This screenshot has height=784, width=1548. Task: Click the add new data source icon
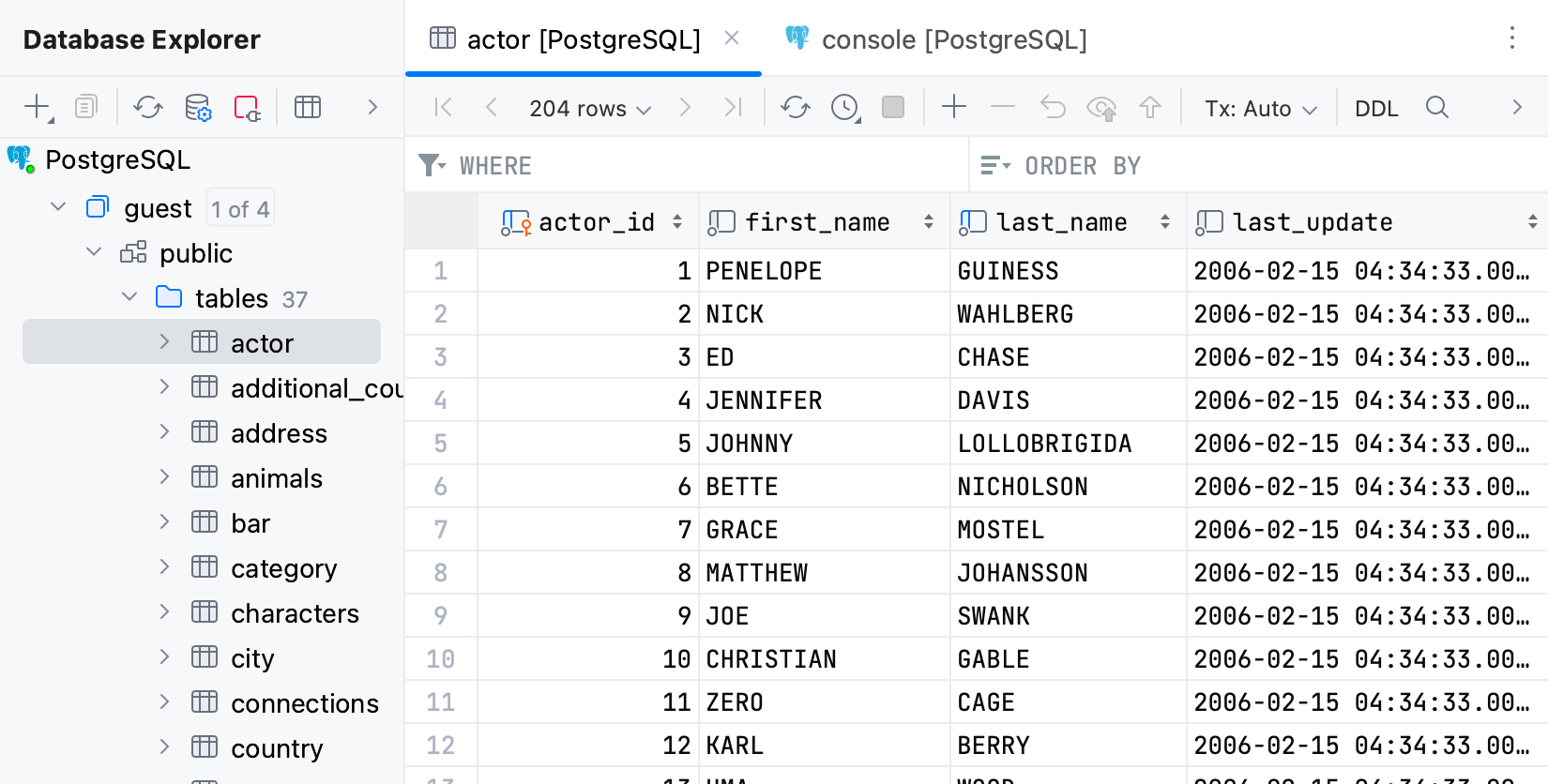[x=38, y=107]
